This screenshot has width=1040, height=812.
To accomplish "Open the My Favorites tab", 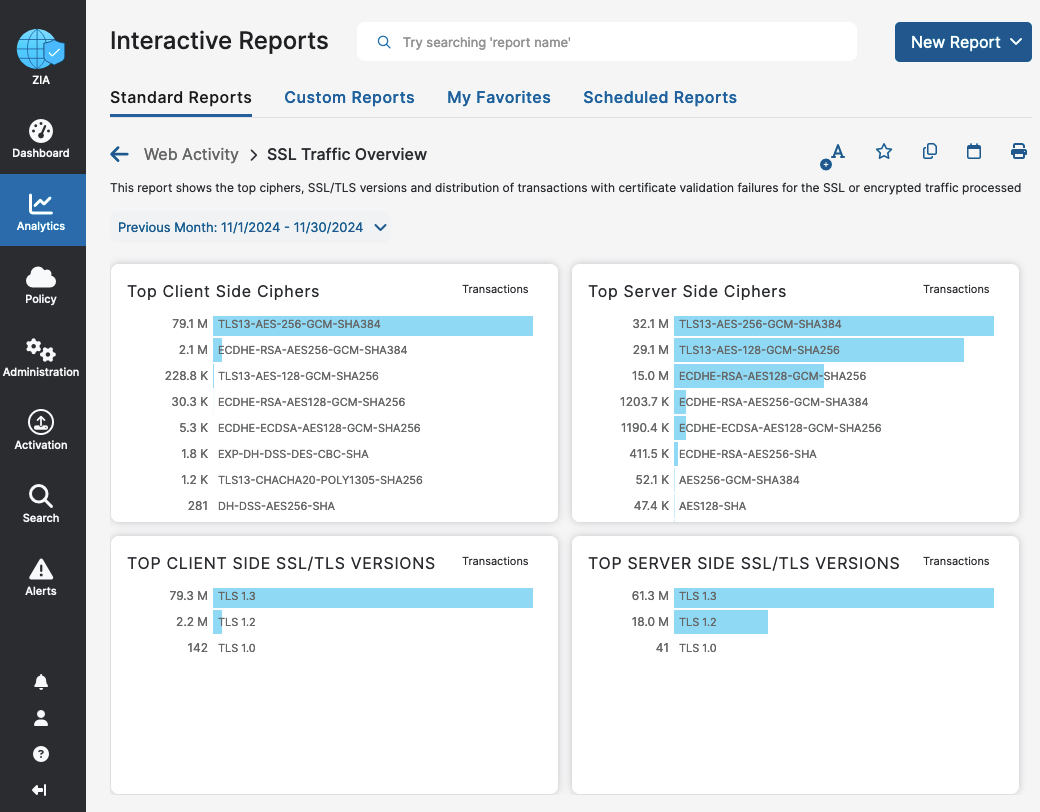I will 498,97.
